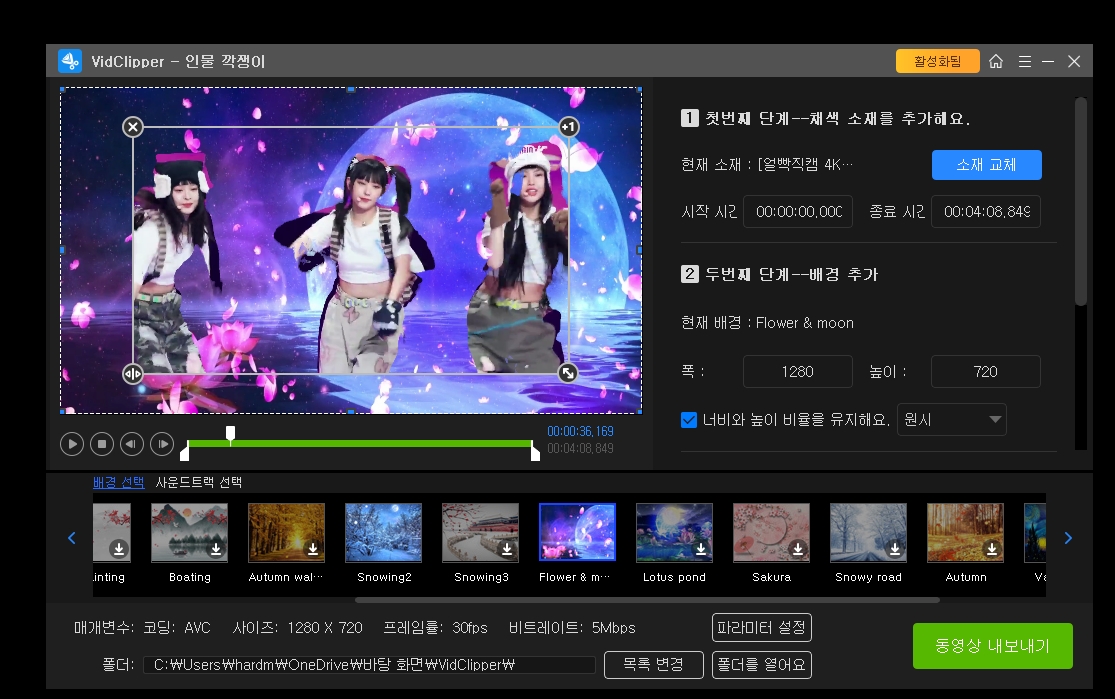Click the left trim handle of timeline
The width and height of the screenshot is (1115, 699).
click(x=185, y=452)
